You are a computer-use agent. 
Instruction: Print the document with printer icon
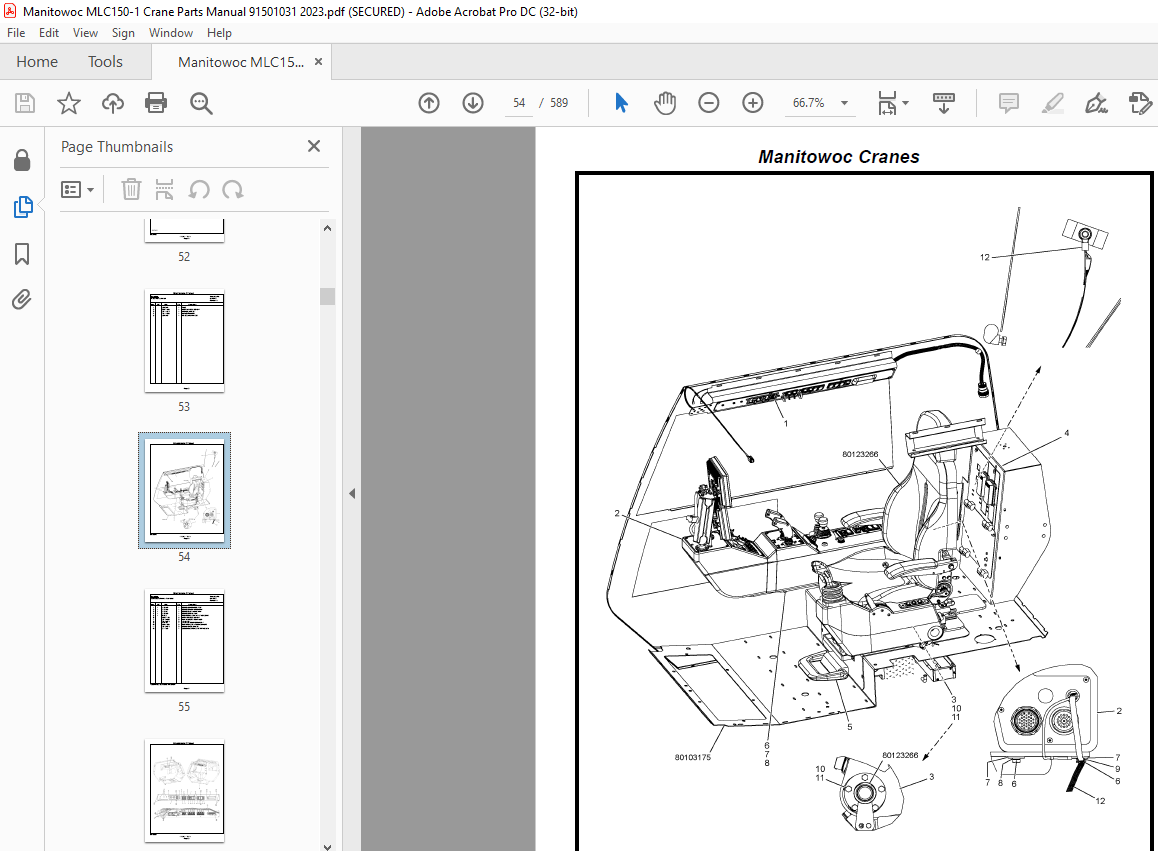click(156, 103)
